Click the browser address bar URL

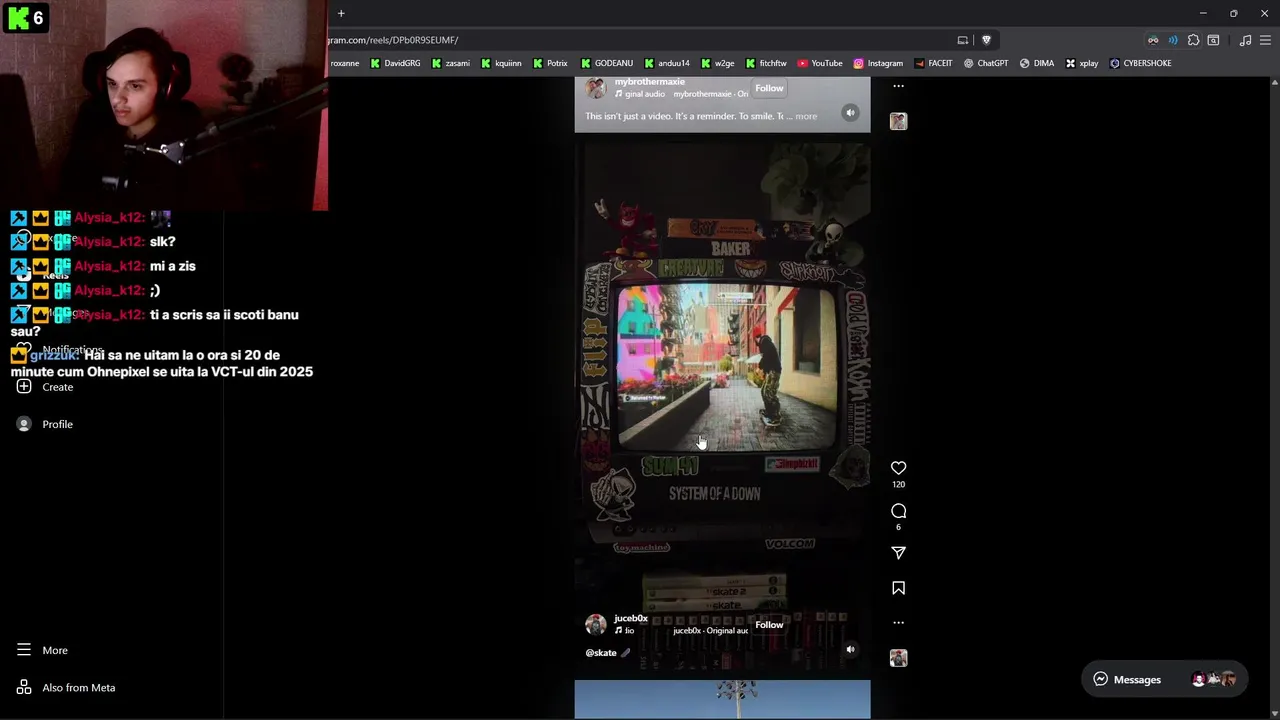point(393,40)
